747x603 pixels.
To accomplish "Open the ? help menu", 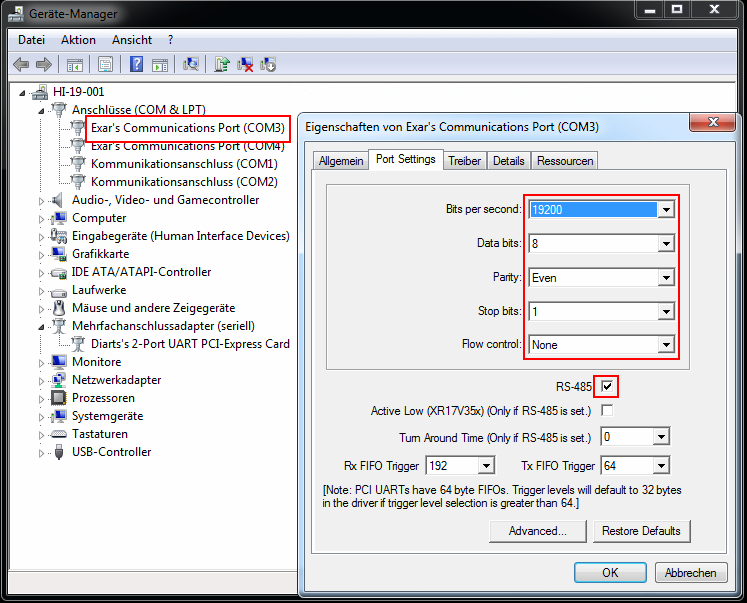I will (x=171, y=40).
